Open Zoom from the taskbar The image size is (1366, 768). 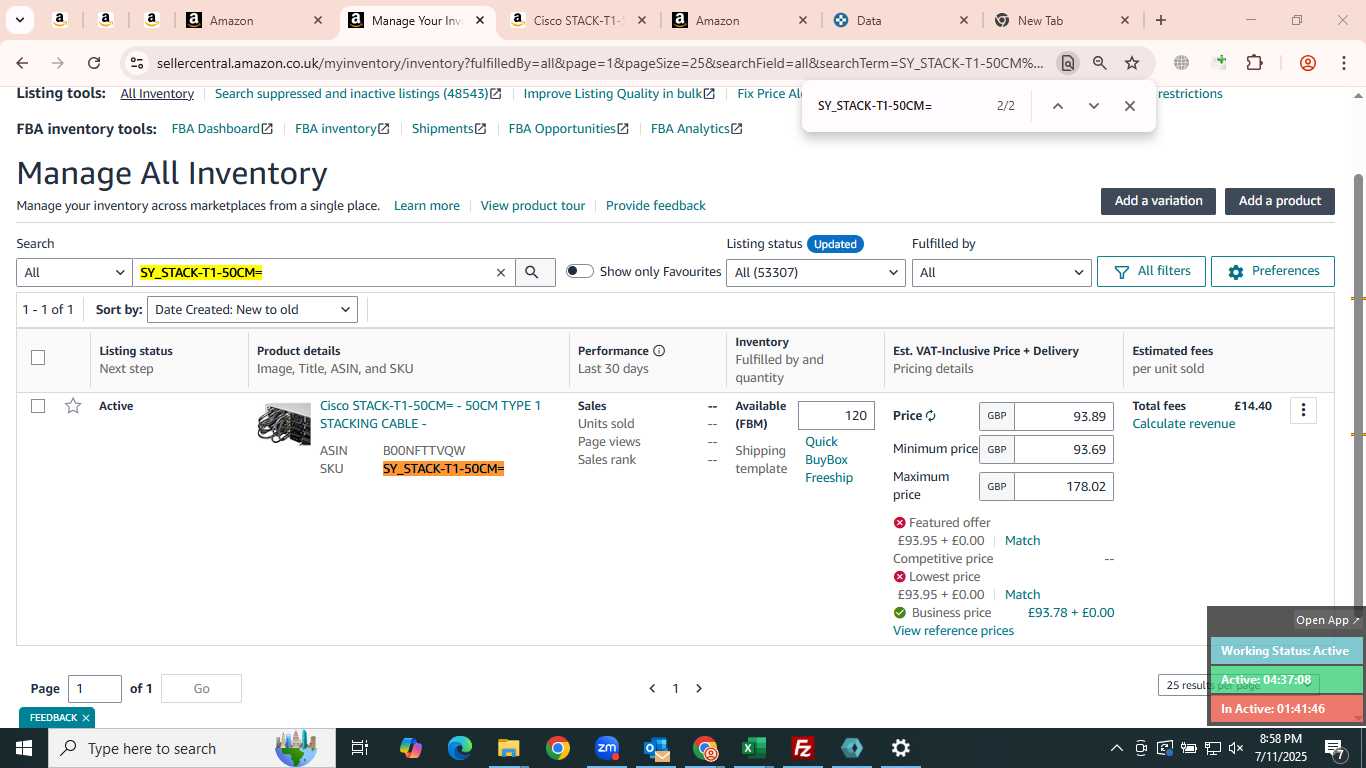[x=607, y=748]
